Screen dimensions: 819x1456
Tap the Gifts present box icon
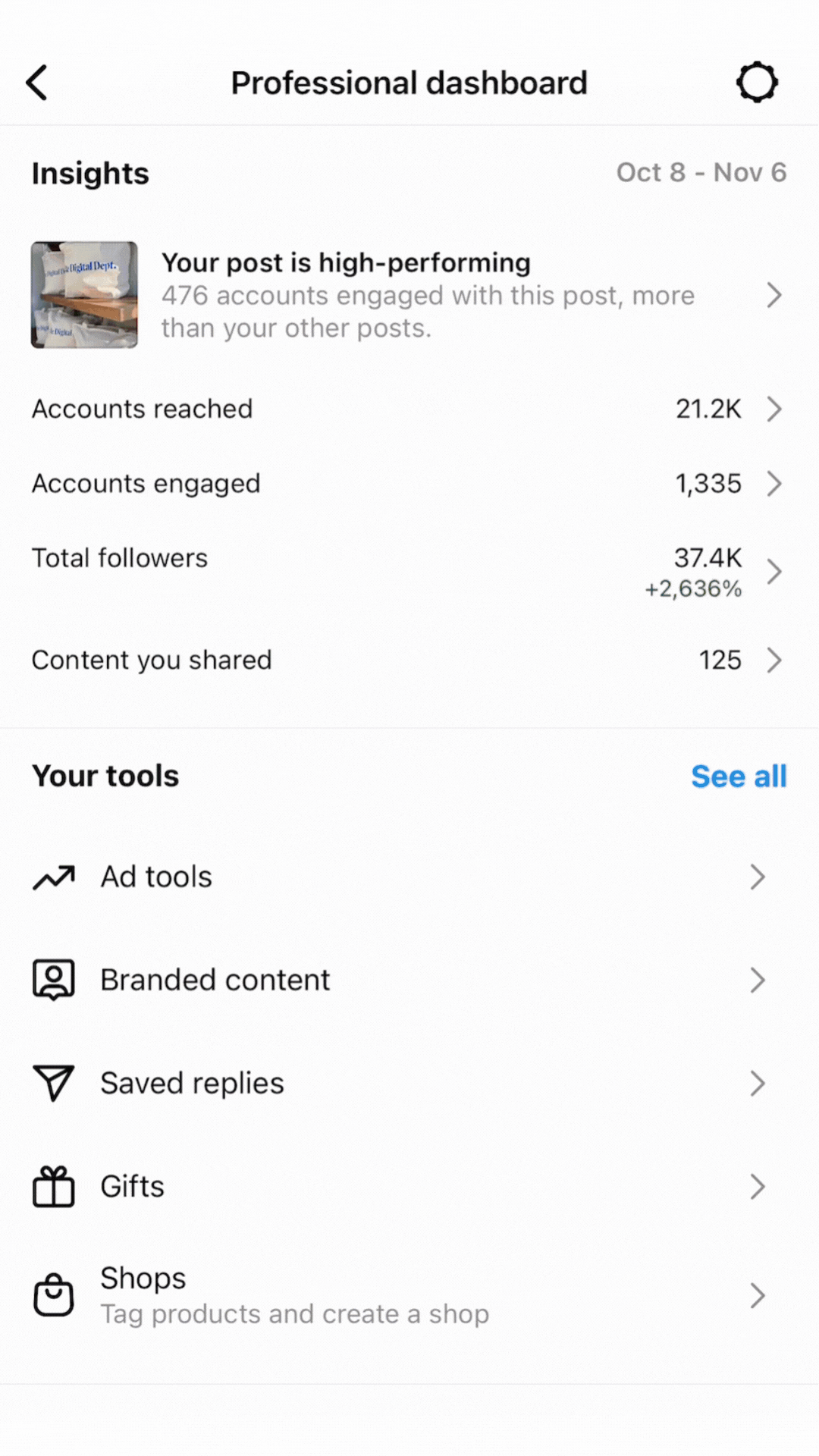pos(54,1187)
